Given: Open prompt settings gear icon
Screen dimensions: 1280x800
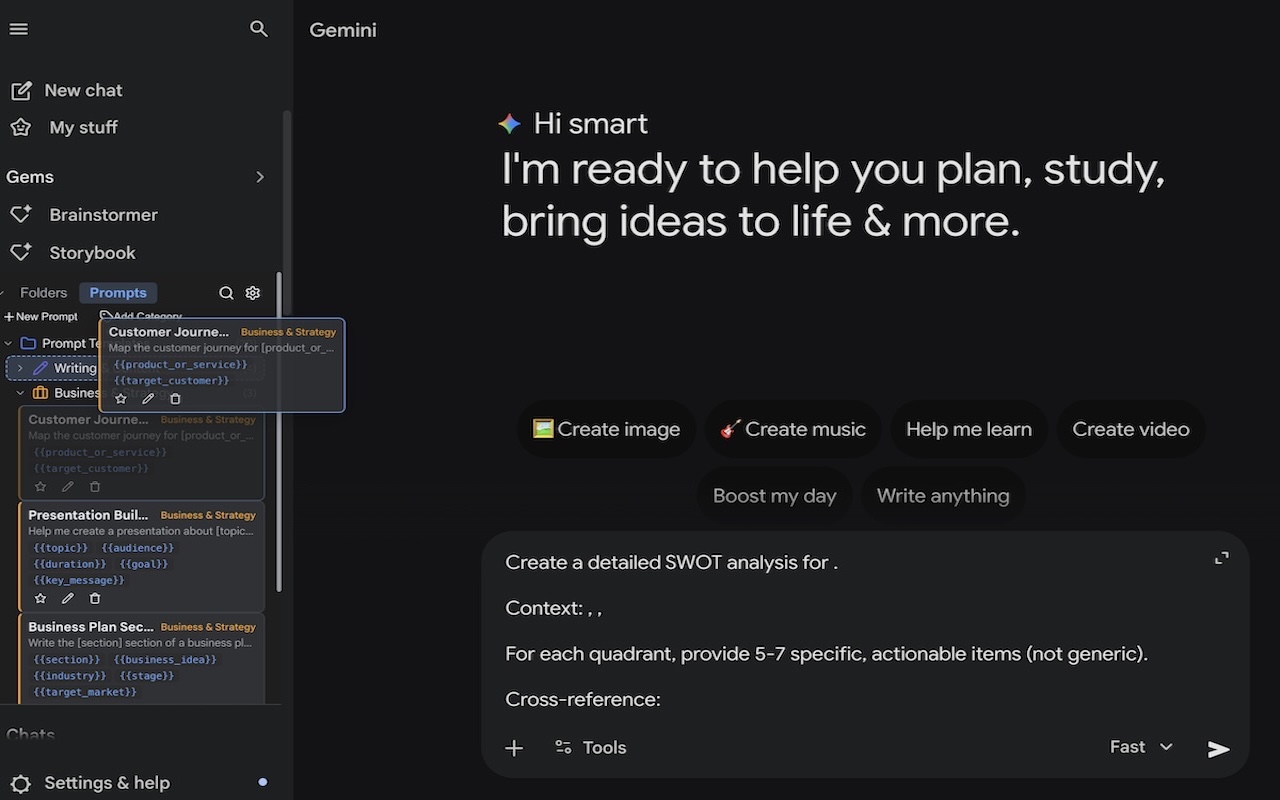Looking at the screenshot, I should click(x=253, y=293).
